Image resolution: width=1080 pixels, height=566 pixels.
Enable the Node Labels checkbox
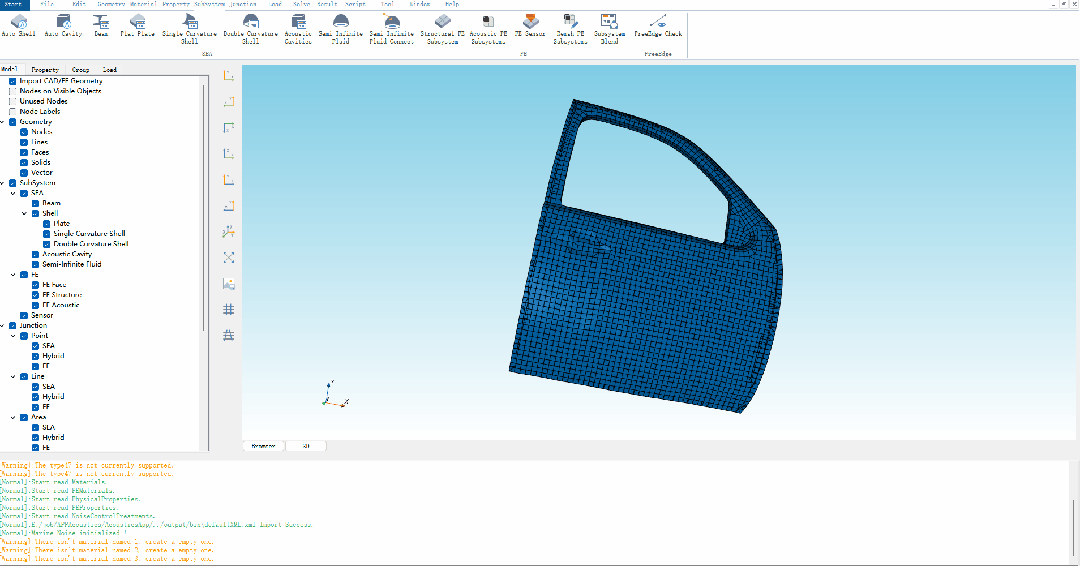[x=12, y=112]
